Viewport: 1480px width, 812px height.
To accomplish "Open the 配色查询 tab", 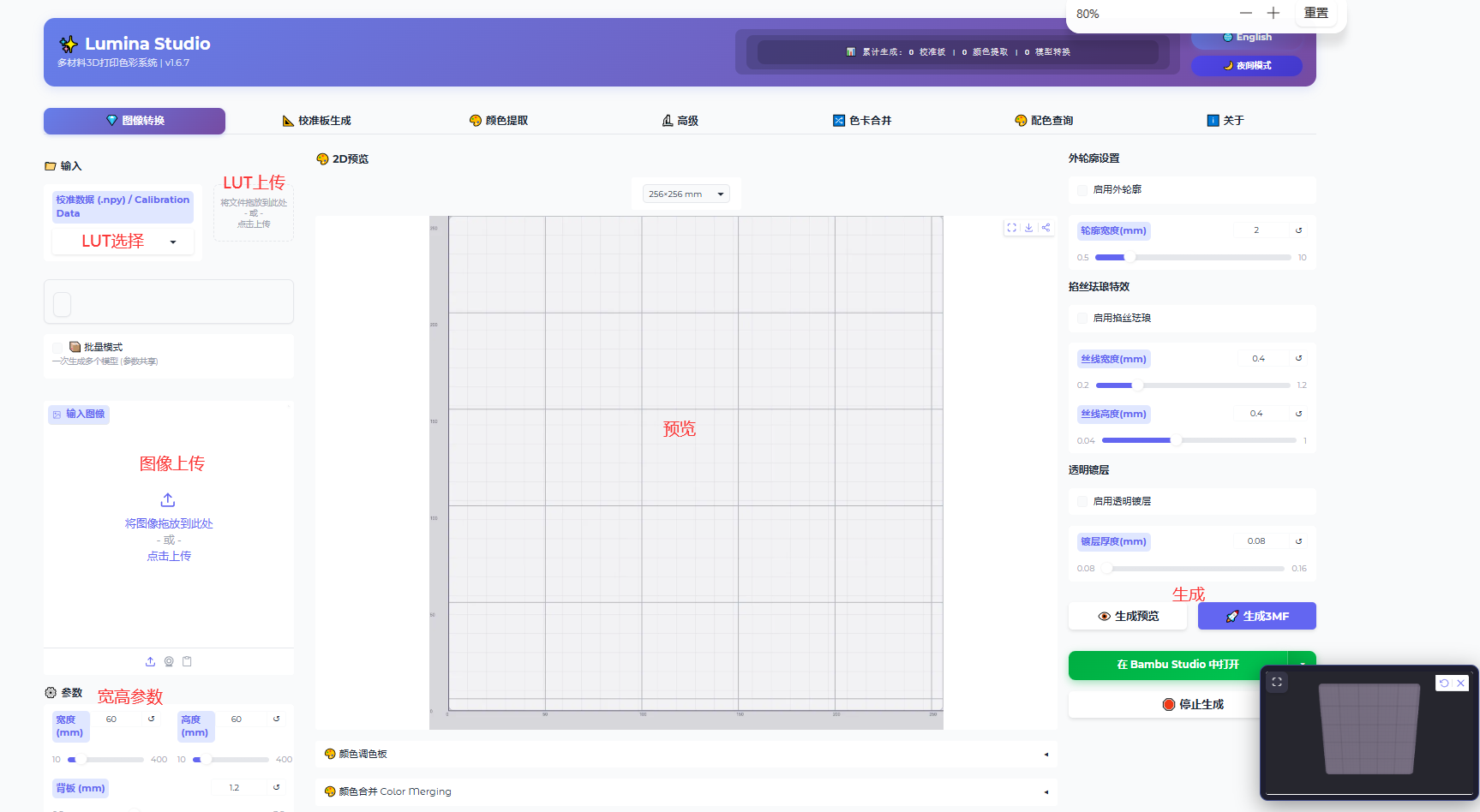I will (x=1044, y=121).
